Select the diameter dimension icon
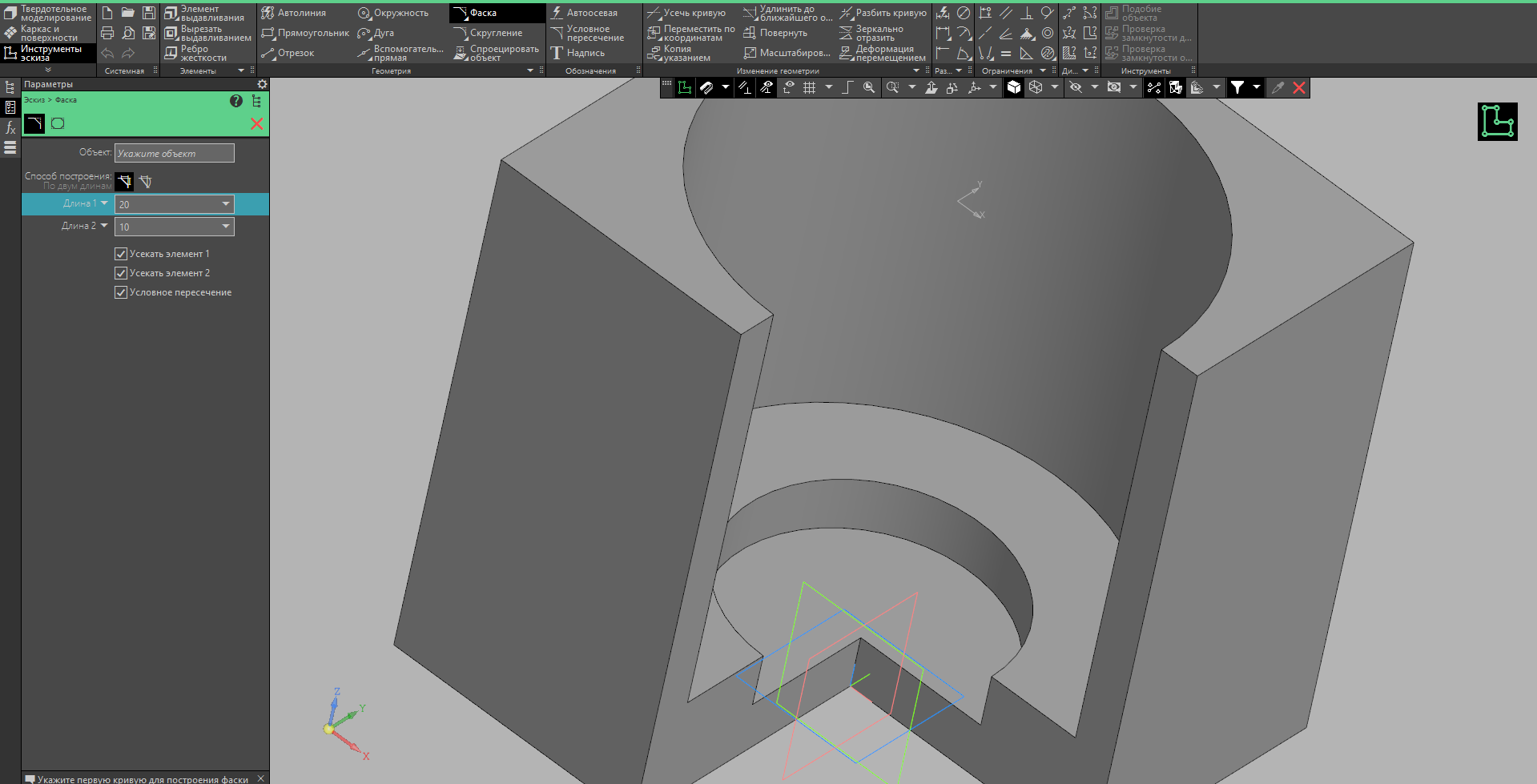The image size is (1537, 784). point(964,13)
